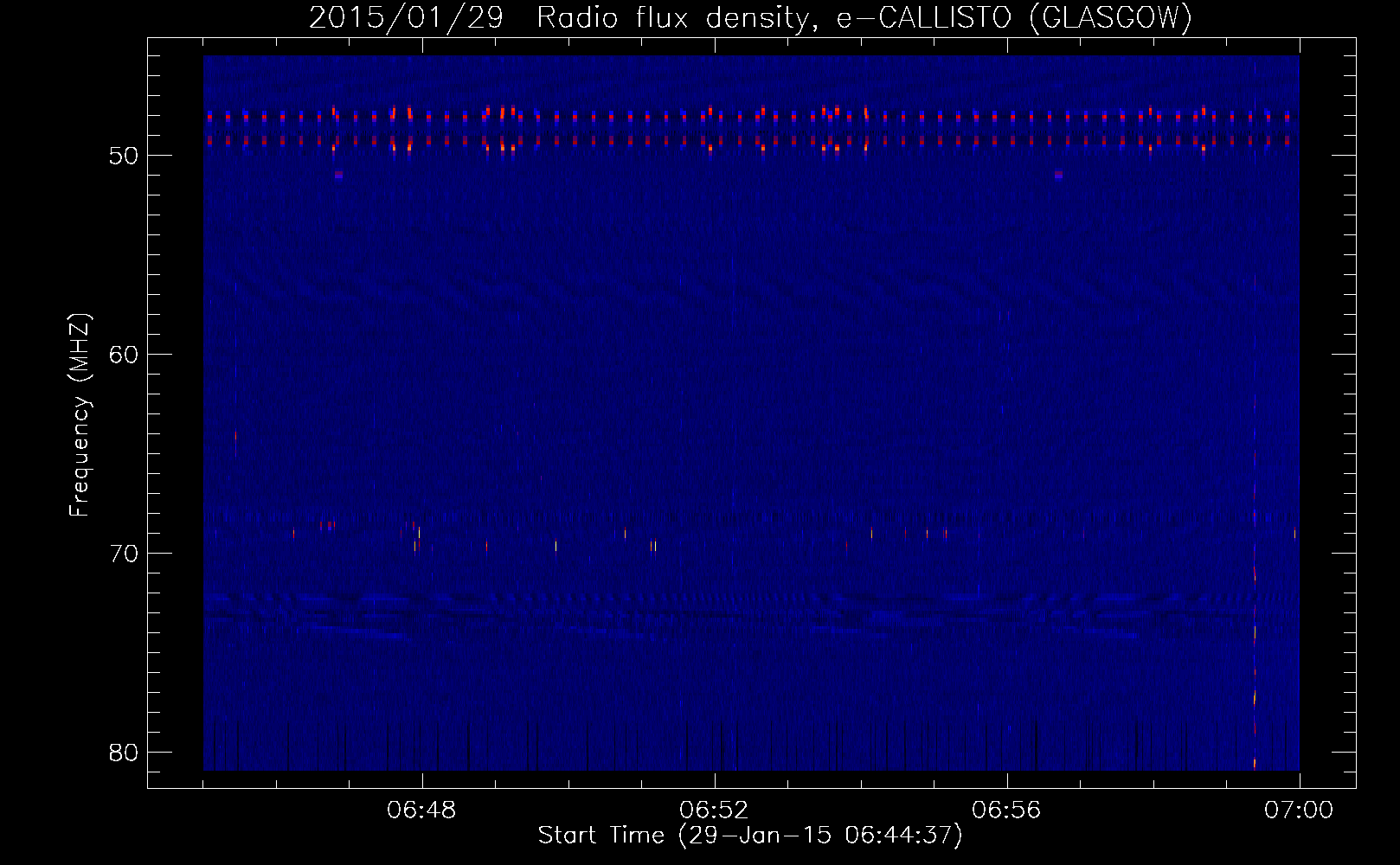Image resolution: width=1400 pixels, height=865 pixels.
Task: Click the 06:48 time tick label
Action: tap(421, 811)
